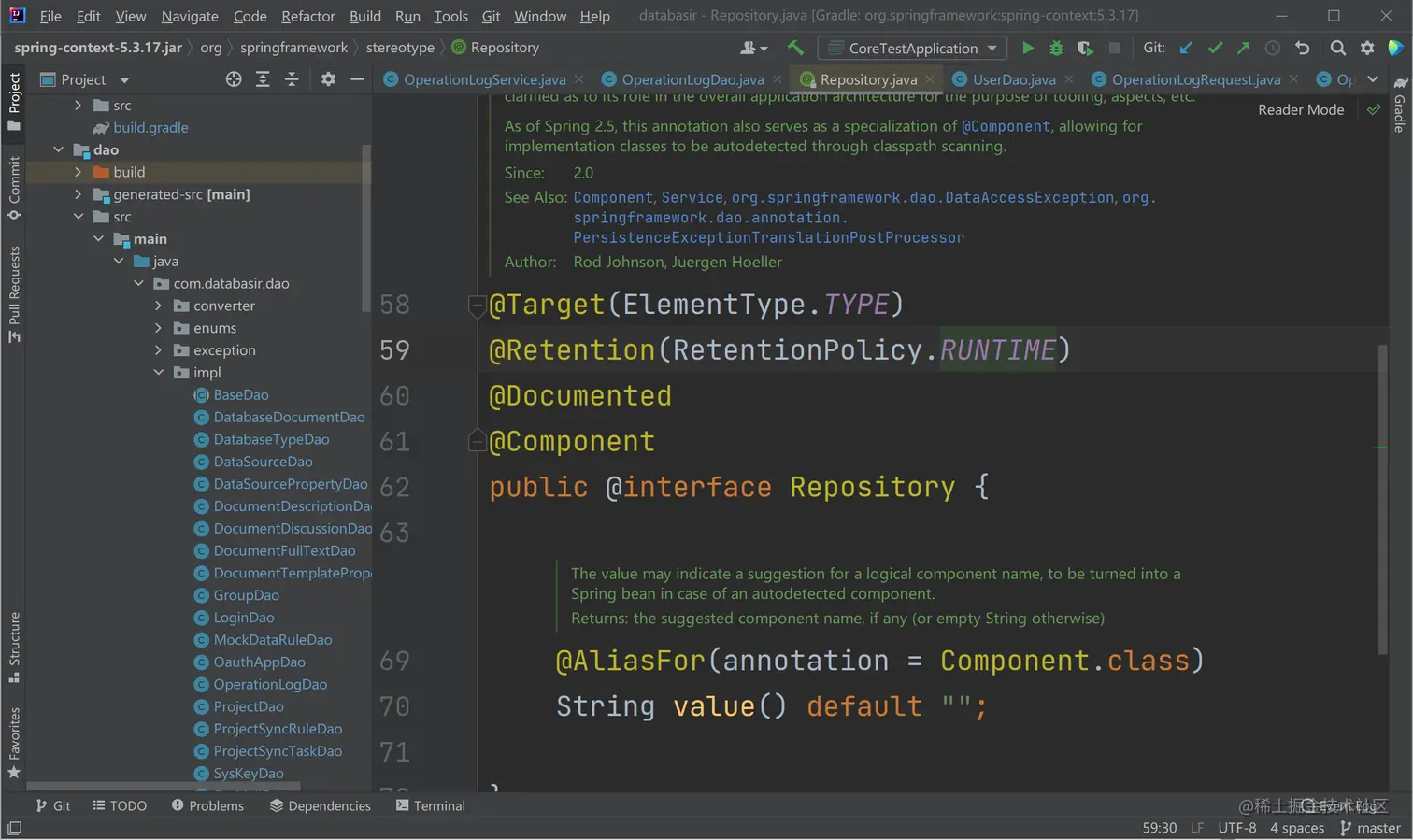This screenshot has width=1413, height=840.
Task: Toggle fold marker at line 61
Action: pyautogui.click(x=477, y=441)
